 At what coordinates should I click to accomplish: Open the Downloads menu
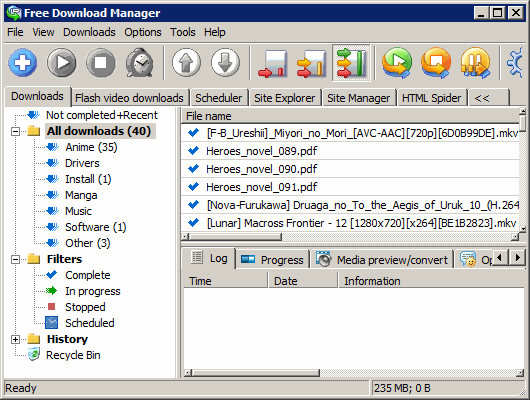point(89,32)
